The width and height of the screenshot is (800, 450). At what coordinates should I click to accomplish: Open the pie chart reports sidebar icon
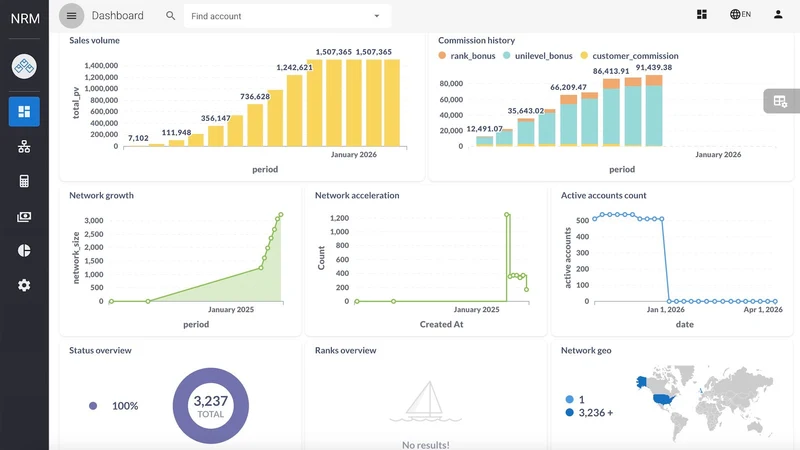[24, 251]
